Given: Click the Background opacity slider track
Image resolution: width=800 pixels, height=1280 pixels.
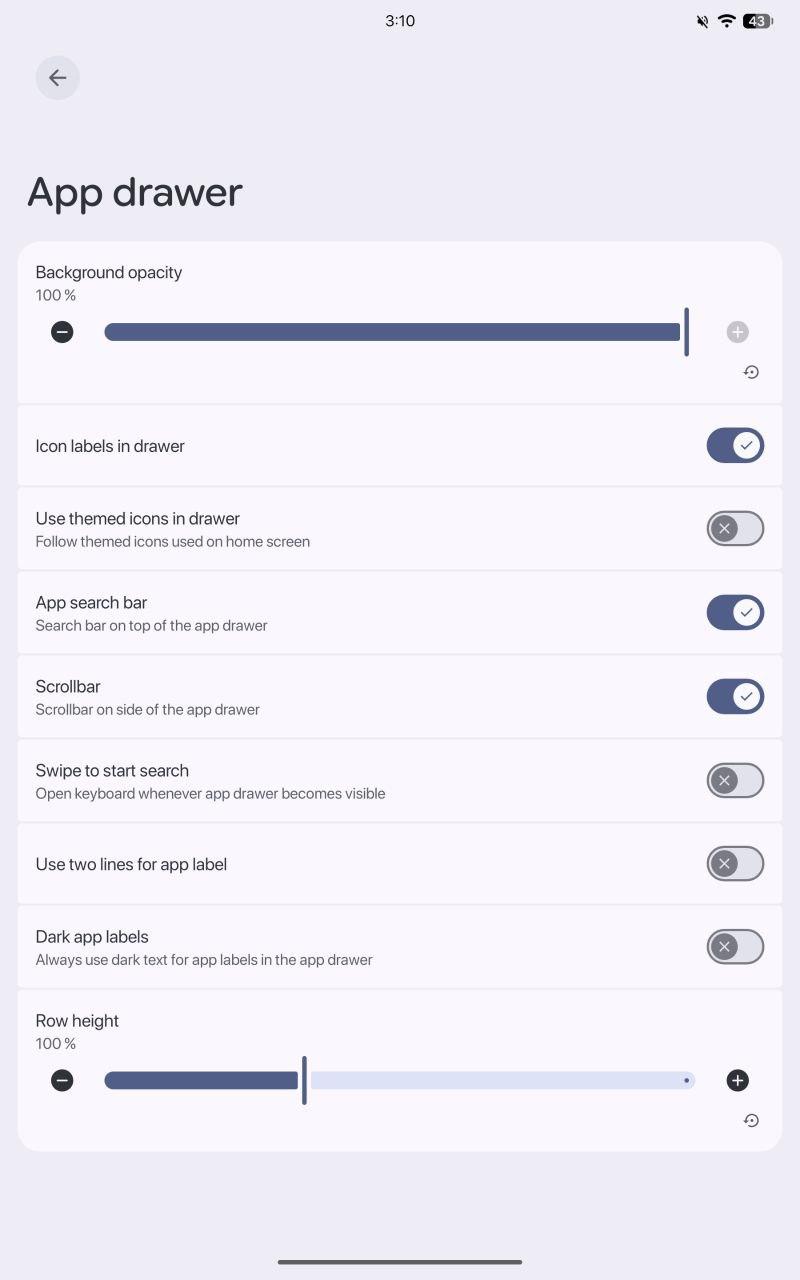Looking at the screenshot, I should [392, 332].
